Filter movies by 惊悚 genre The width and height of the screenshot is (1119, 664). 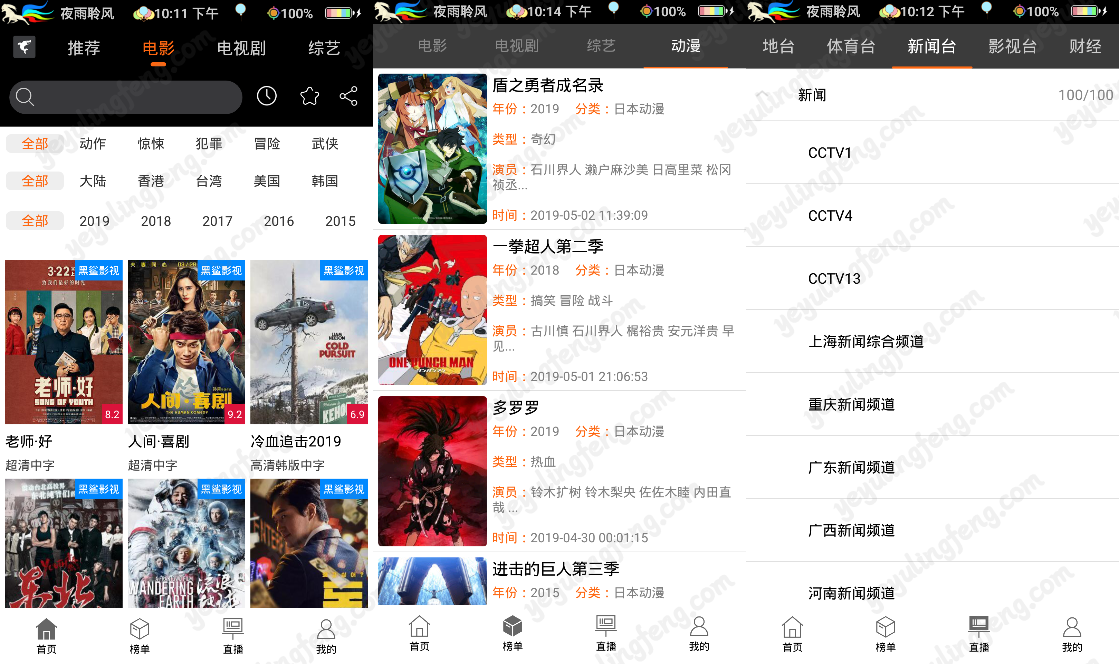[151, 144]
